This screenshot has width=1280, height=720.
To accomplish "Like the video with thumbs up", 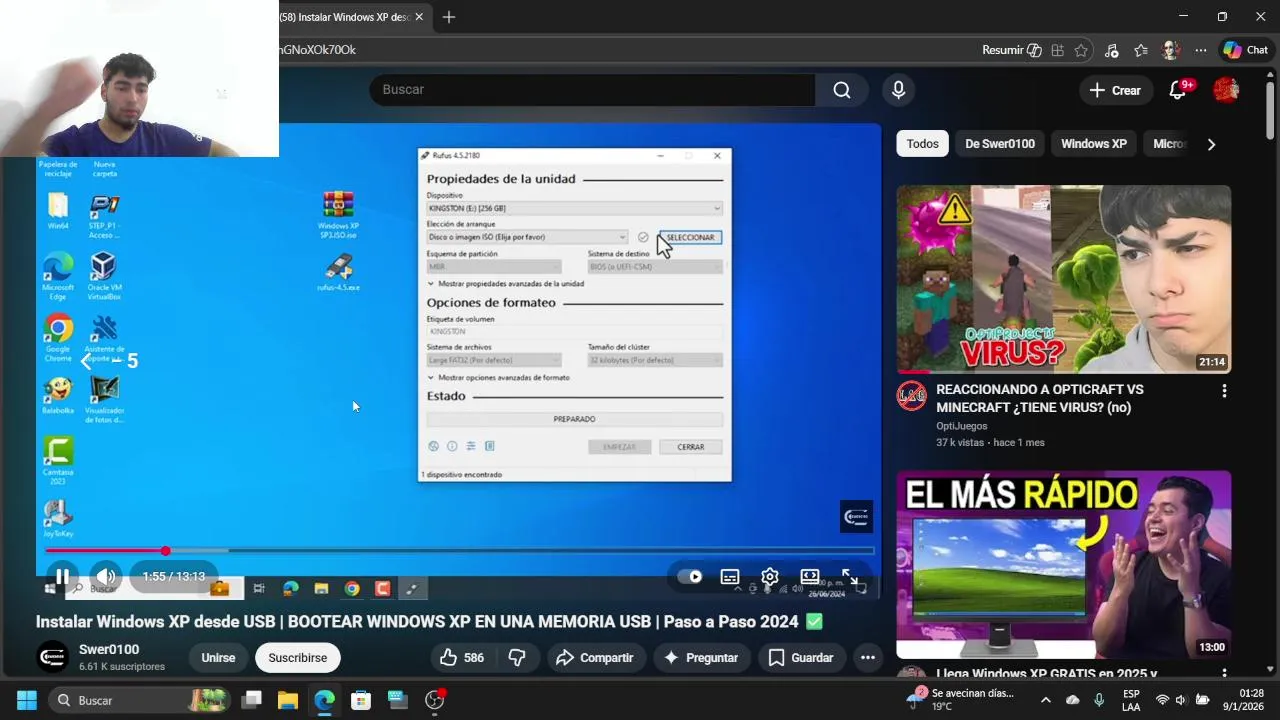I will coord(462,657).
